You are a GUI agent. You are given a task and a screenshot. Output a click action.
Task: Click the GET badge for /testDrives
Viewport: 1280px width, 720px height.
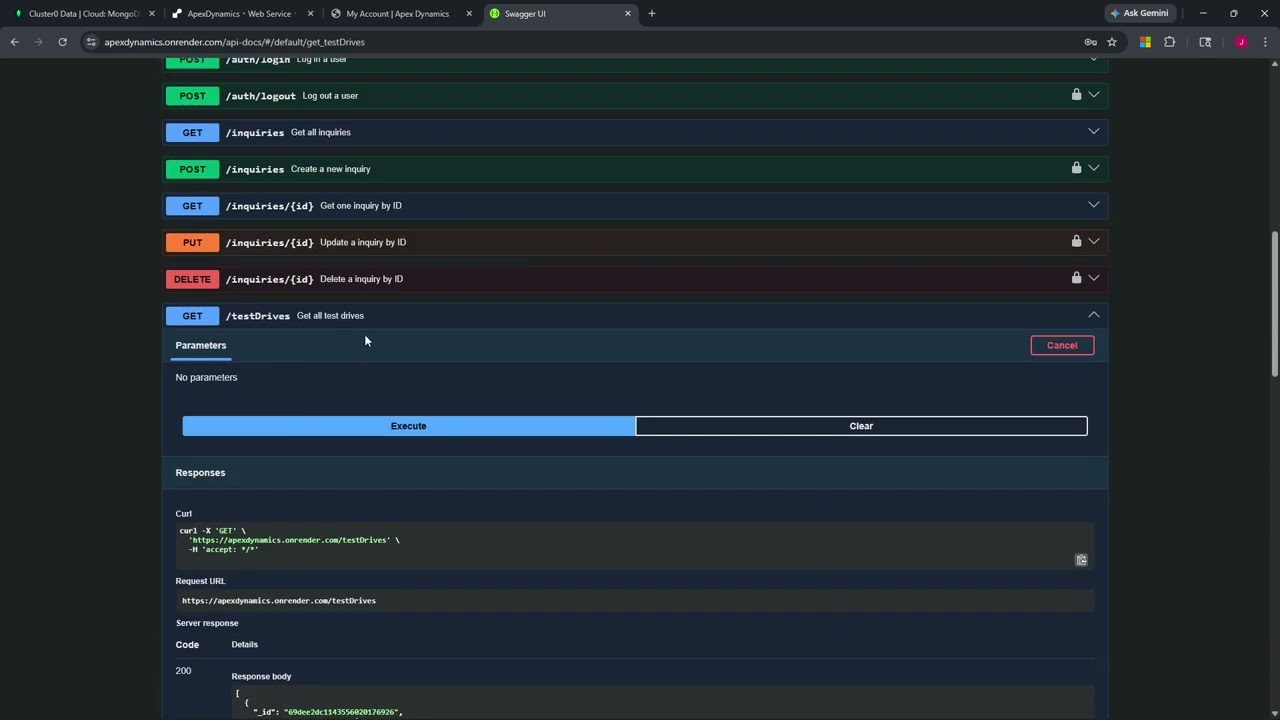192,316
